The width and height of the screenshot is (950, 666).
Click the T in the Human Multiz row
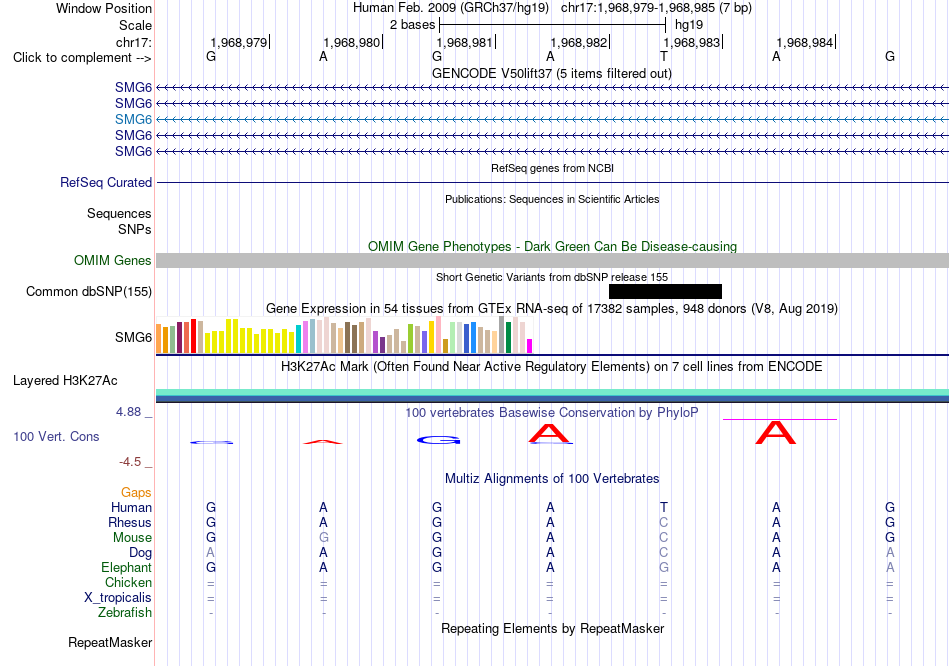[x=663, y=507]
